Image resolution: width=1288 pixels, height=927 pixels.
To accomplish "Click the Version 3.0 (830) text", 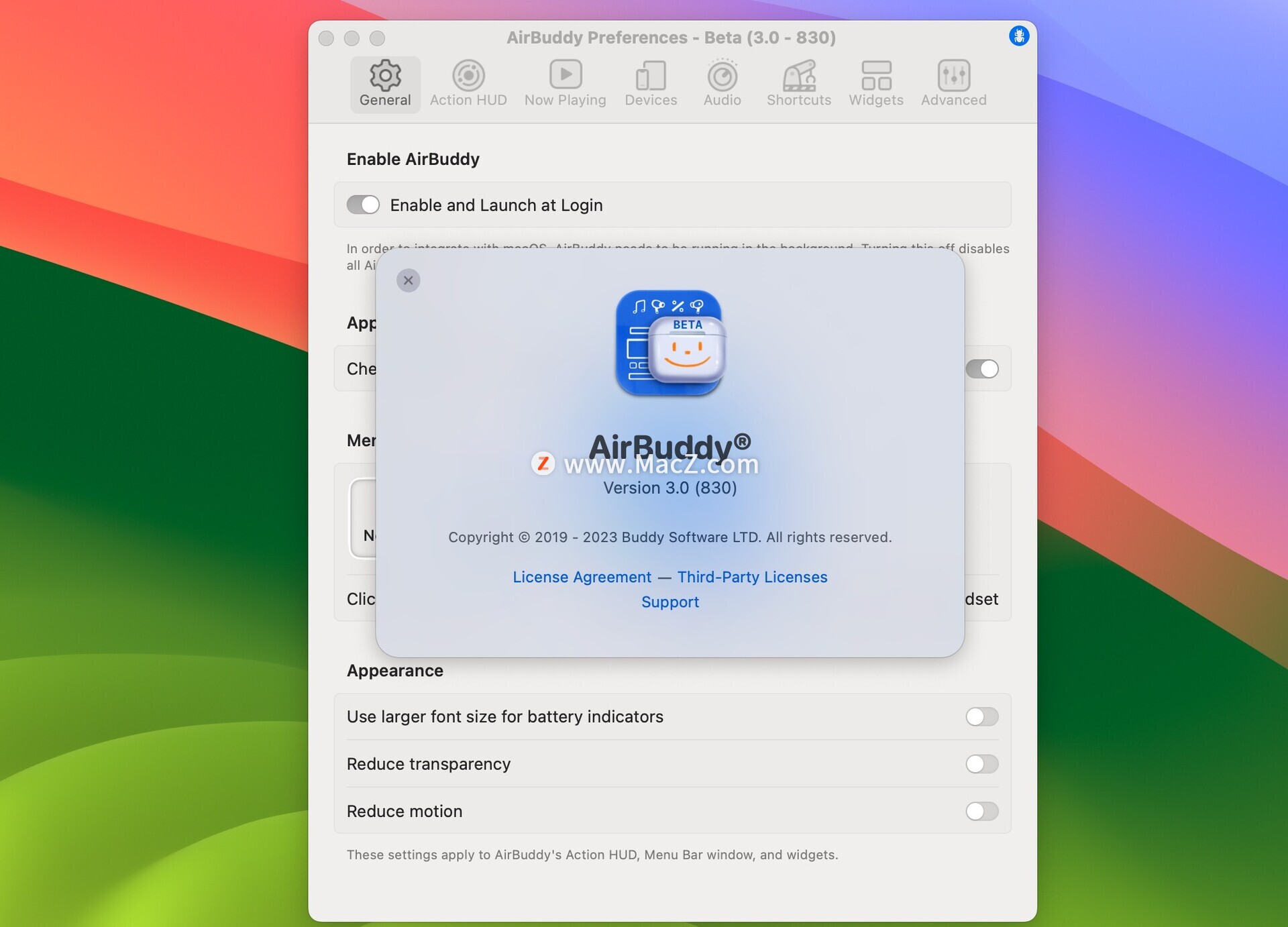I will coord(669,488).
